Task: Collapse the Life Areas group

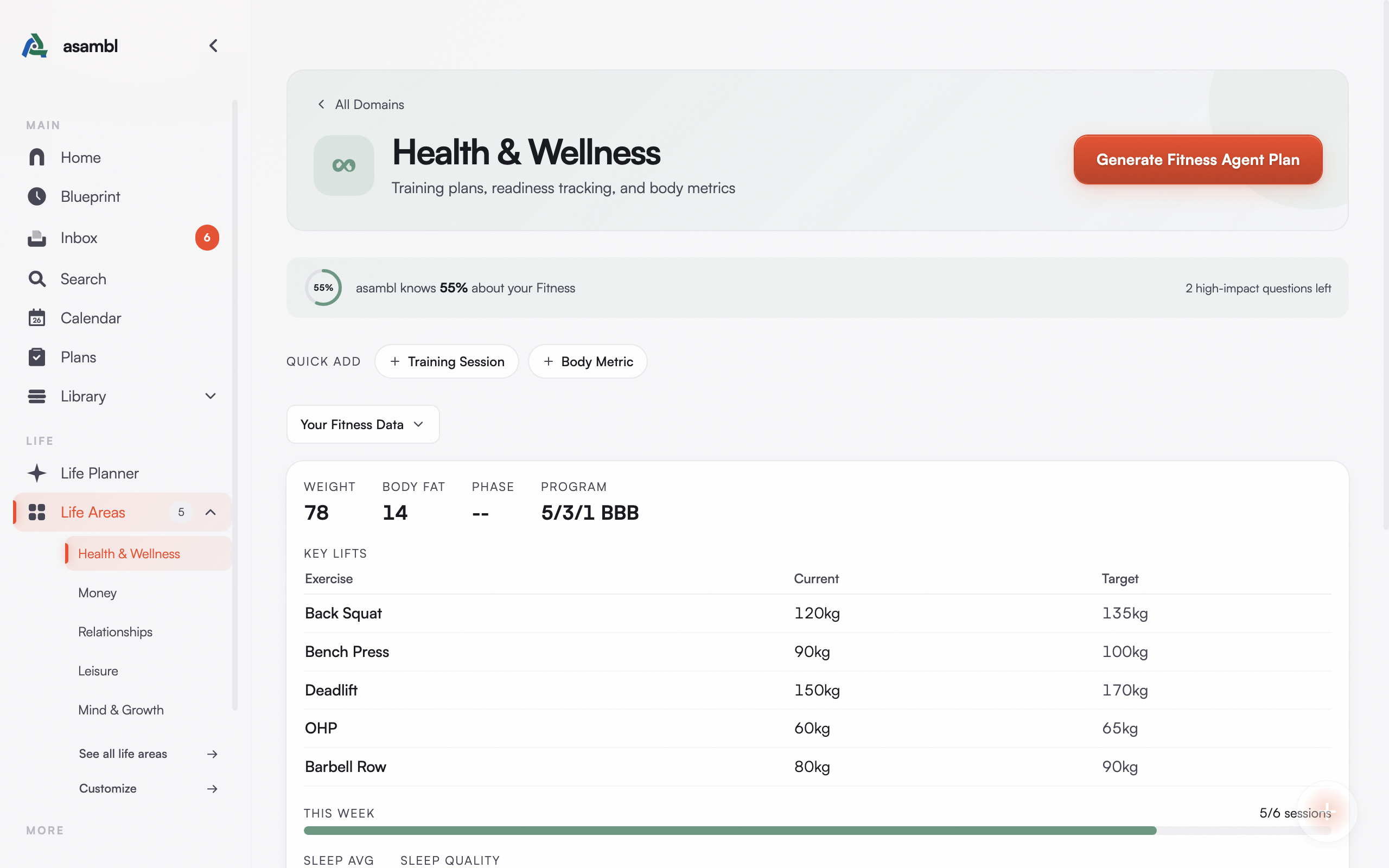Action: click(x=209, y=512)
